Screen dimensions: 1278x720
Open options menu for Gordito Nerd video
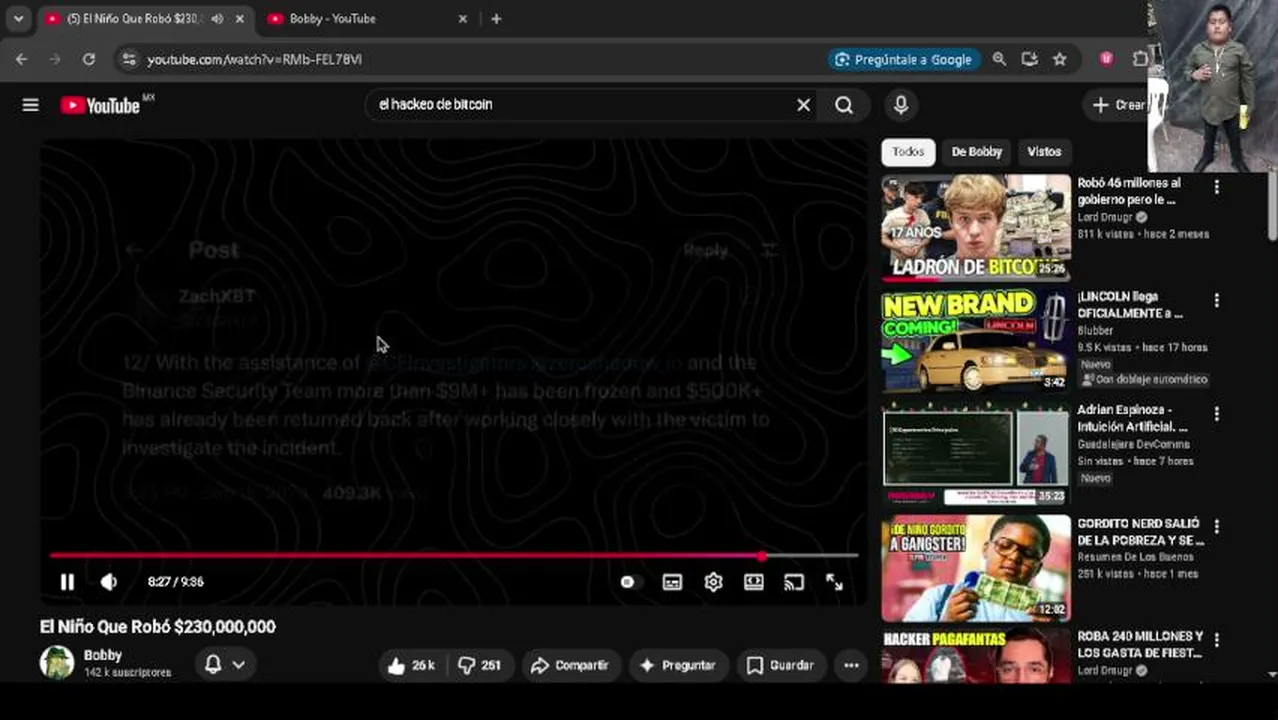point(1216,526)
